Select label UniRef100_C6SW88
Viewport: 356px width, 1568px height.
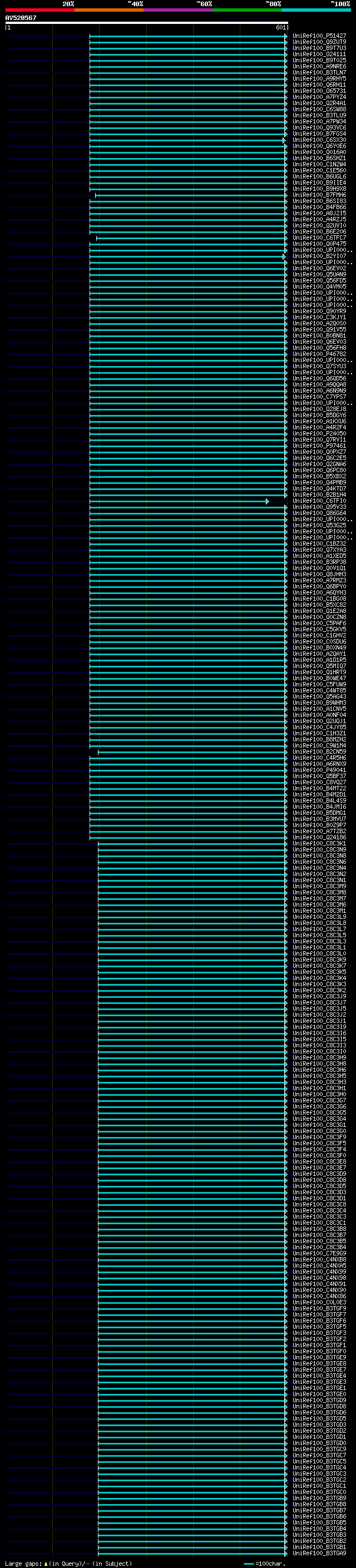(x=319, y=109)
